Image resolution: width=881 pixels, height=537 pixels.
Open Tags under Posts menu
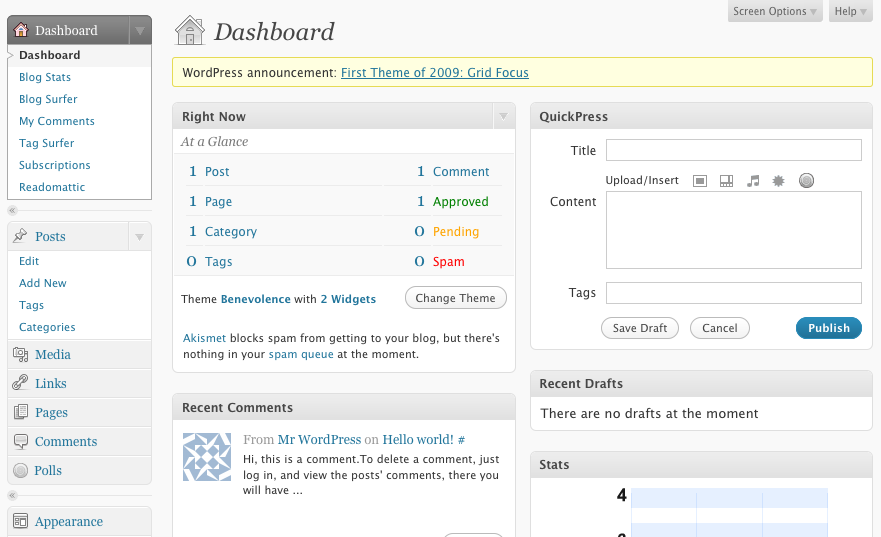[31, 304]
